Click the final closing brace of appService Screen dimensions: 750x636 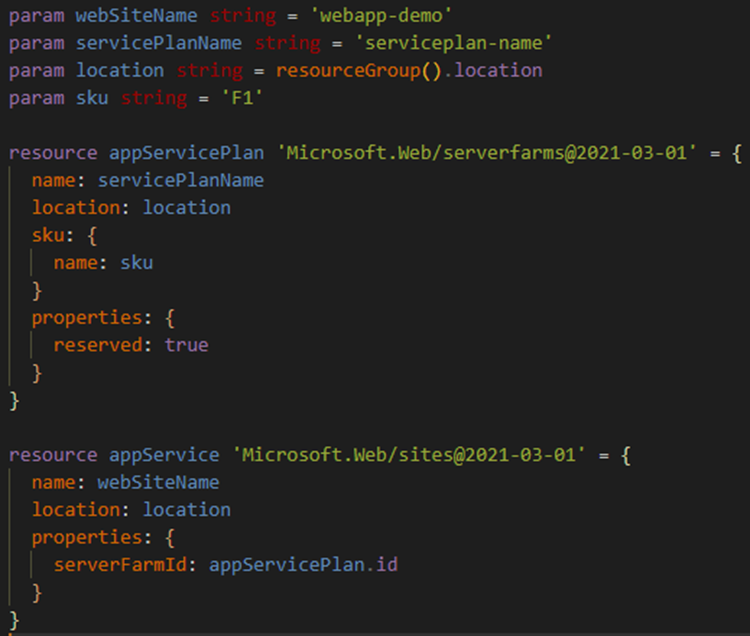[14, 619]
